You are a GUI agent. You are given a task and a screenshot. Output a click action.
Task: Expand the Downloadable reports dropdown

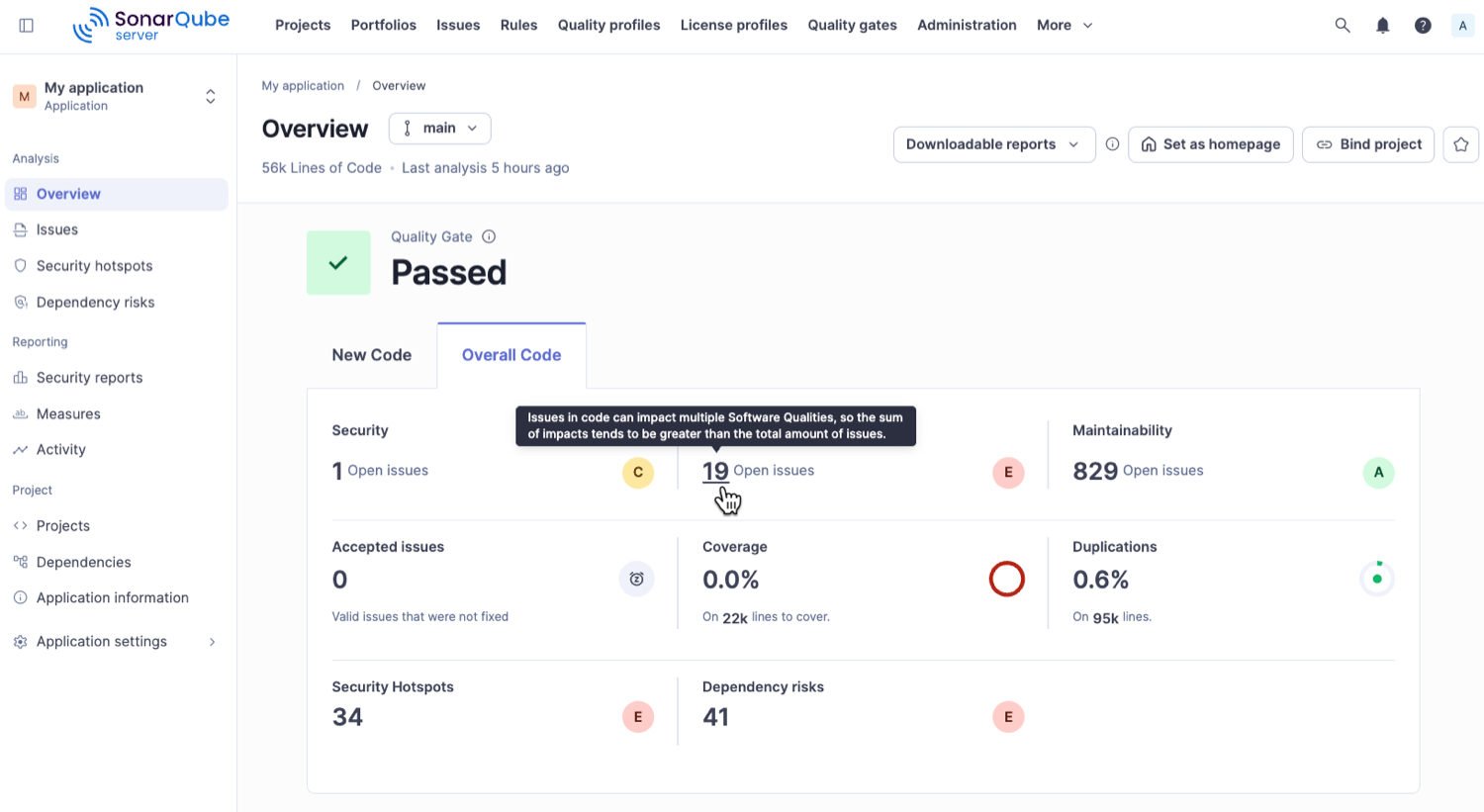[x=994, y=144]
